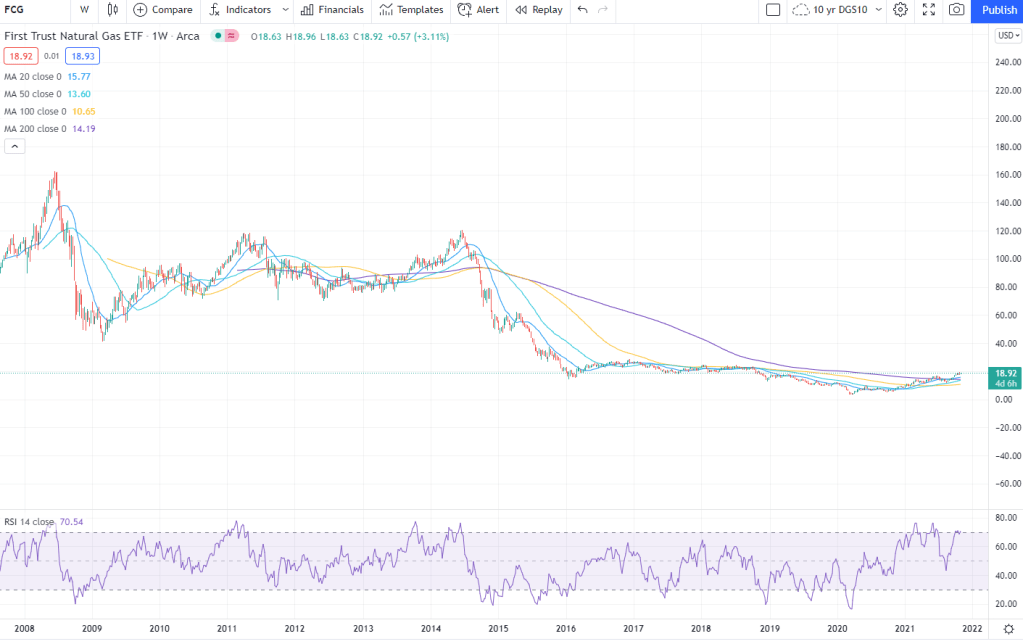The width and height of the screenshot is (1023, 644).
Task: Open chart settings gear
Action: click(900, 10)
